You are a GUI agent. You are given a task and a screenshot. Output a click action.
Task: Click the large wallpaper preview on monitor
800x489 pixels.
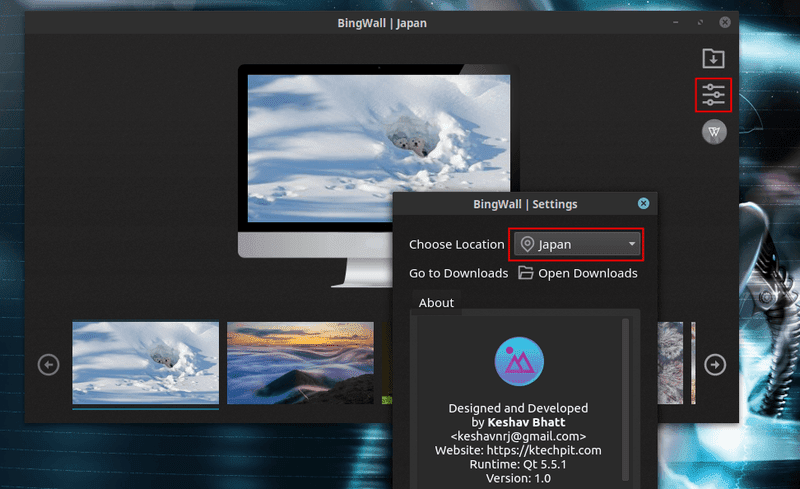point(379,148)
